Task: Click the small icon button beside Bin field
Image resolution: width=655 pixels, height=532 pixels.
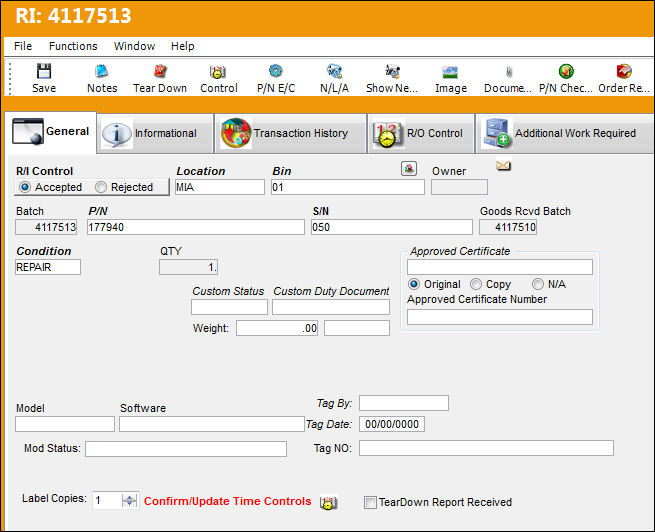Action: coord(409,168)
